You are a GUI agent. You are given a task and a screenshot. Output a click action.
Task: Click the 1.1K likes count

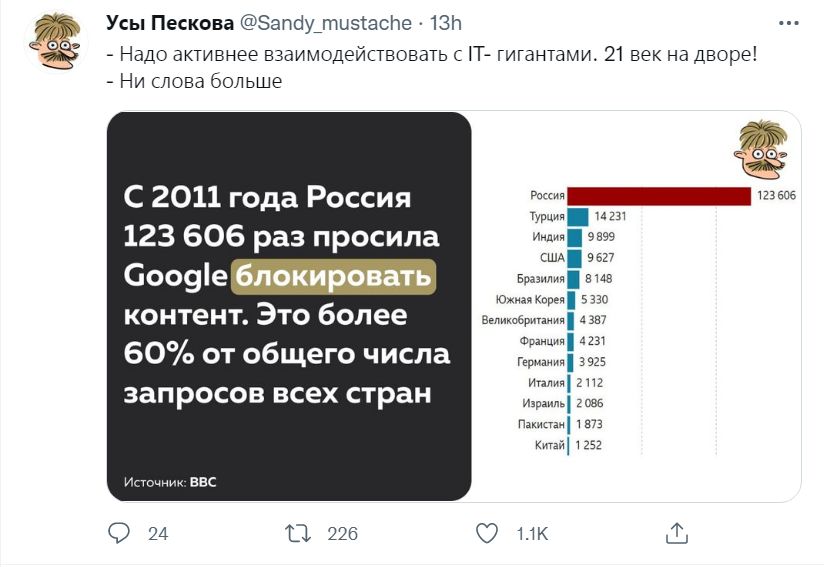[x=532, y=534]
